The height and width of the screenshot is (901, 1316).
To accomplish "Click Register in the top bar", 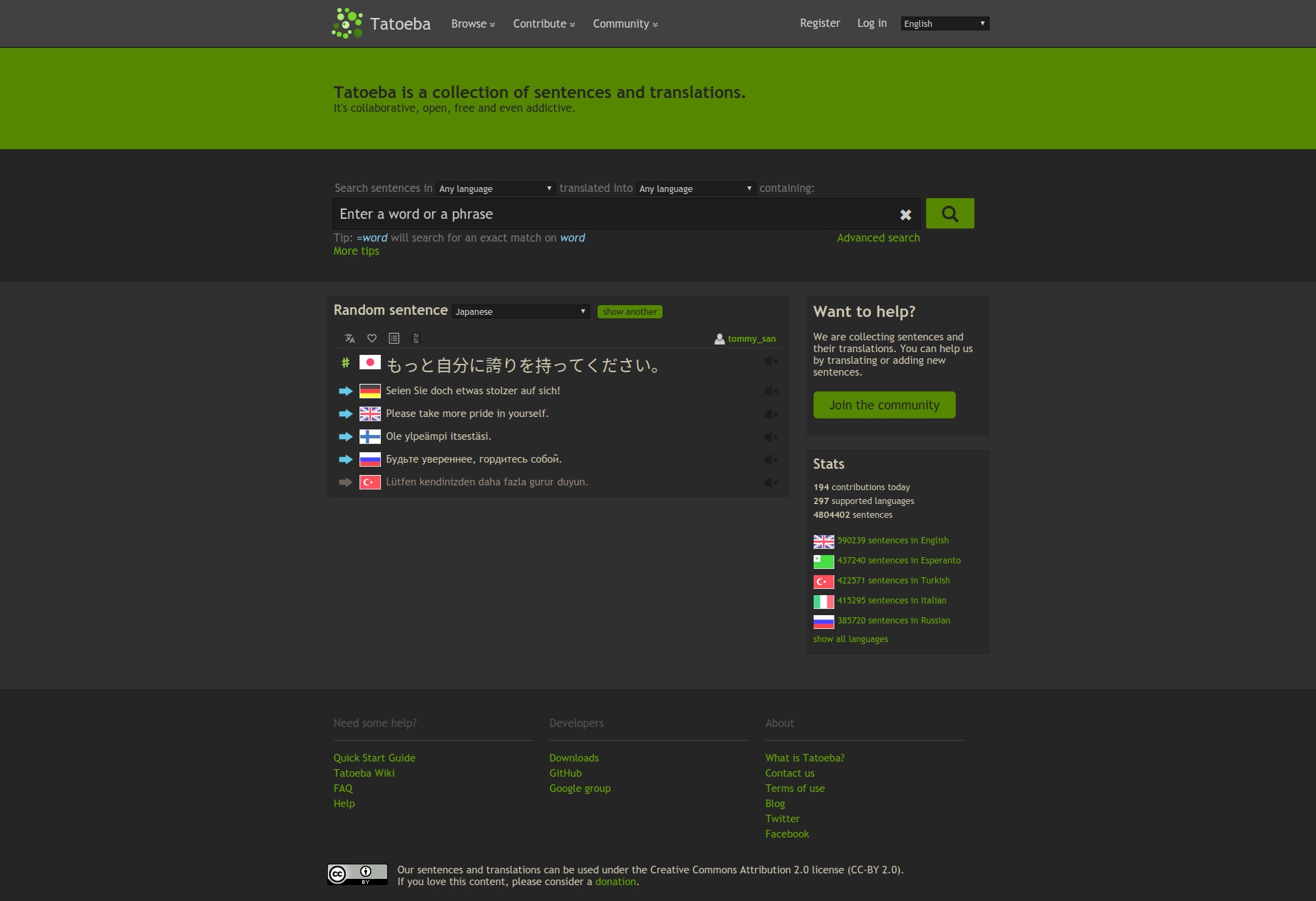I will (x=820, y=23).
